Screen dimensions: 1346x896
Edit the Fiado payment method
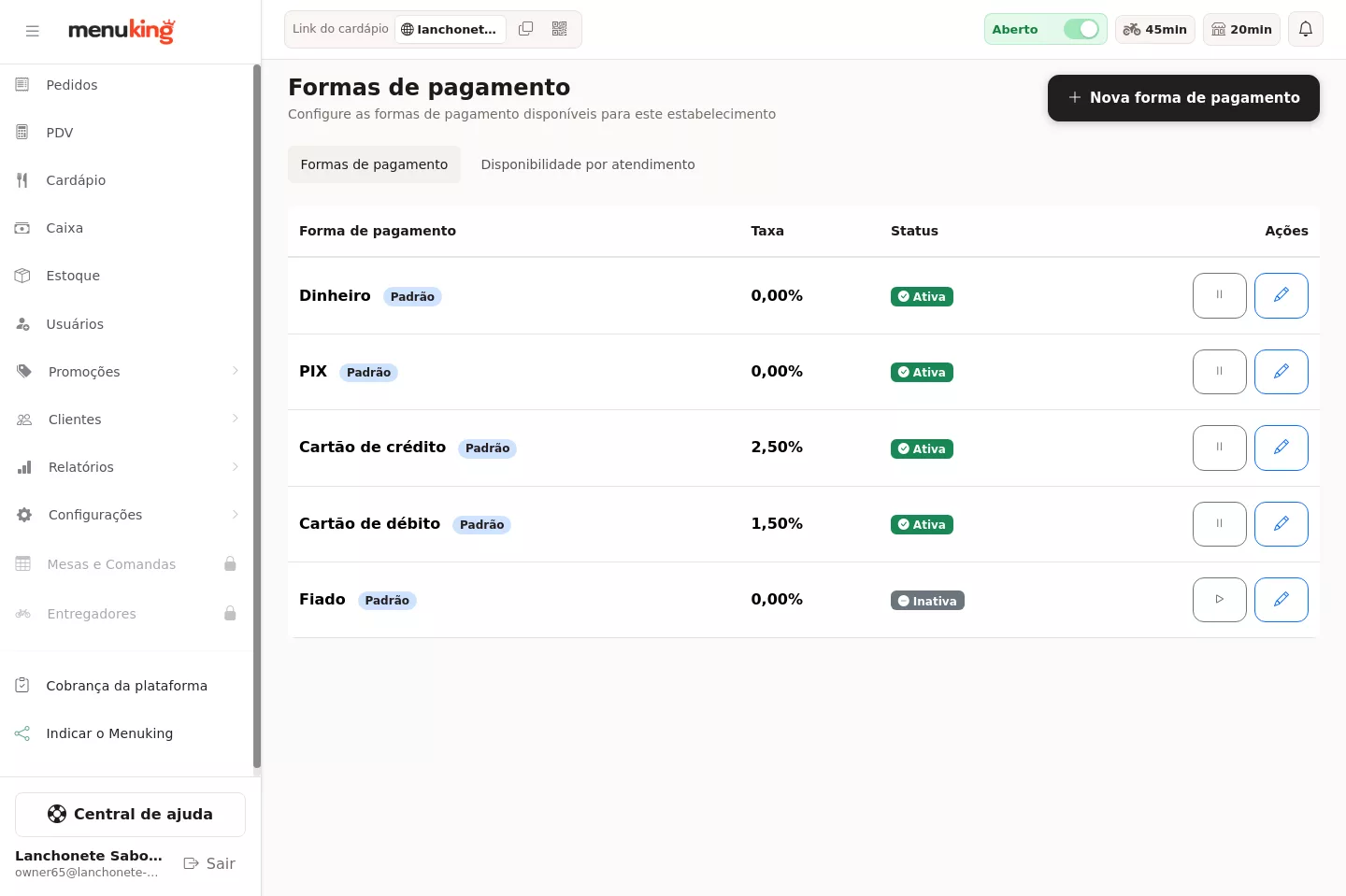click(x=1282, y=600)
